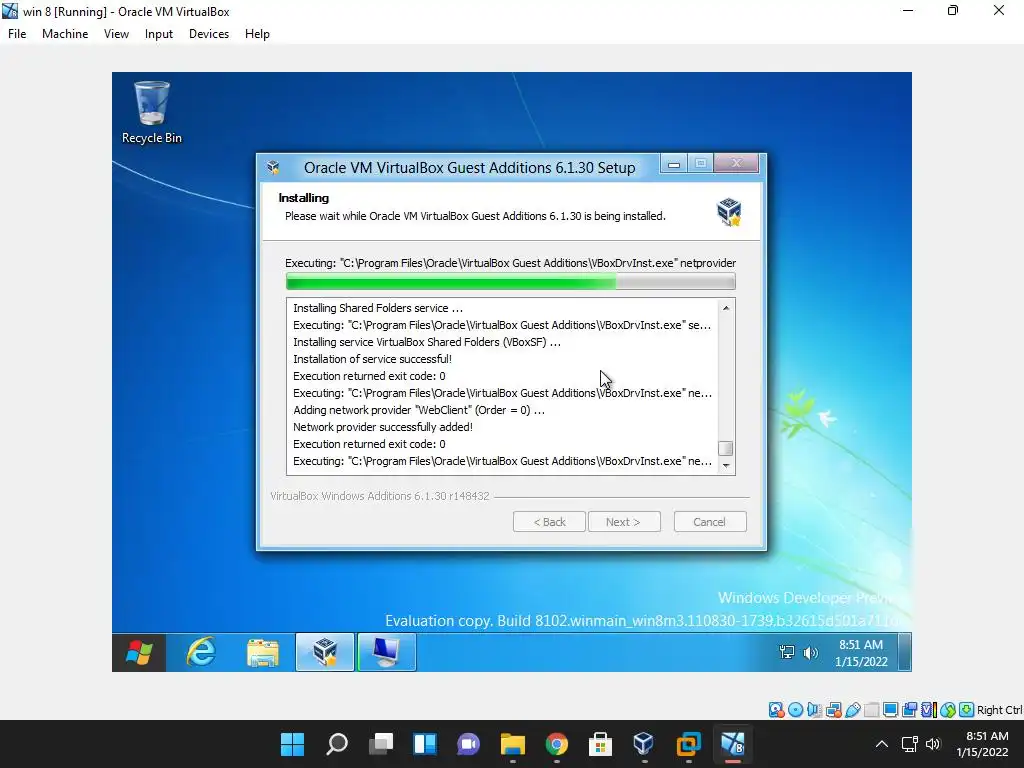Image resolution: width=1024 pixels, height=768 pixels.
Task: Click the mouse integration status icon
Action: (x=948, y=710)
